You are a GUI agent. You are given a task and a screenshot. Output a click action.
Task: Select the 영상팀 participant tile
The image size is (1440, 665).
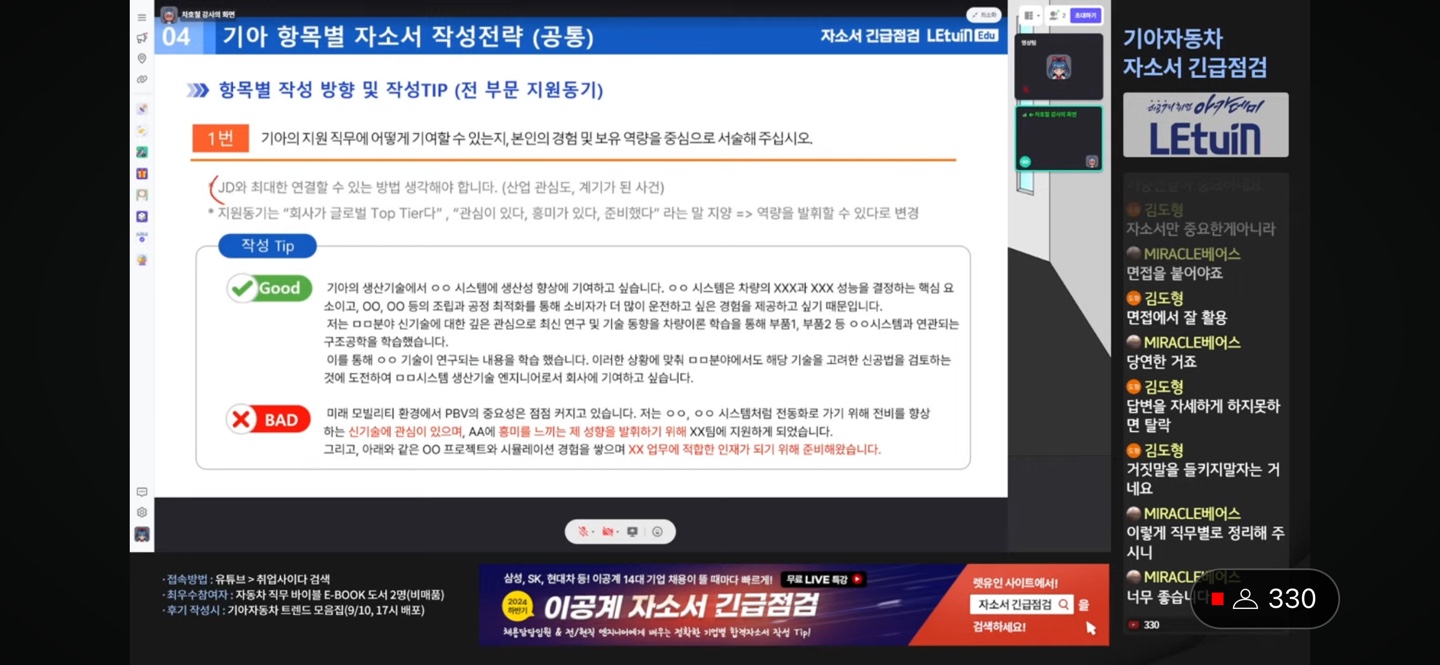[1059, 66]
